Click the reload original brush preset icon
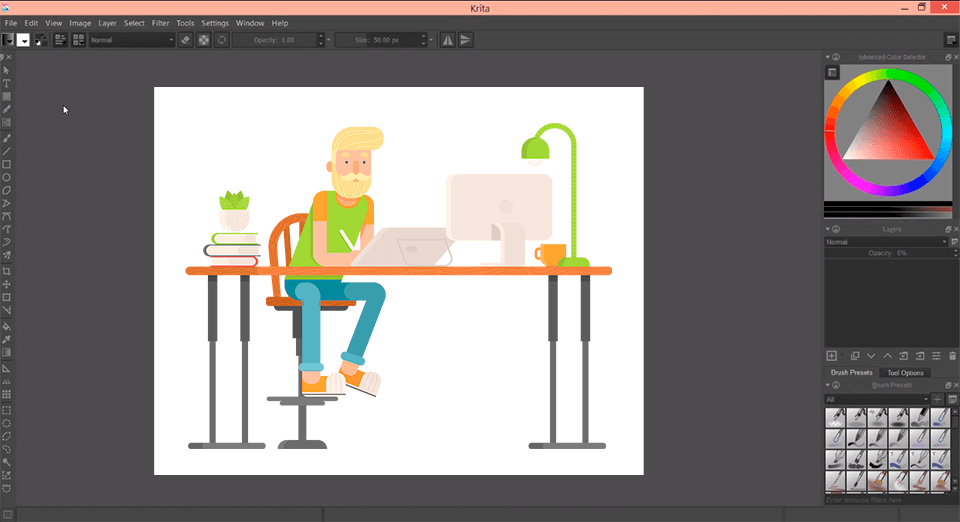This screenshot has width=960, height=522. (x=221, y=40)
